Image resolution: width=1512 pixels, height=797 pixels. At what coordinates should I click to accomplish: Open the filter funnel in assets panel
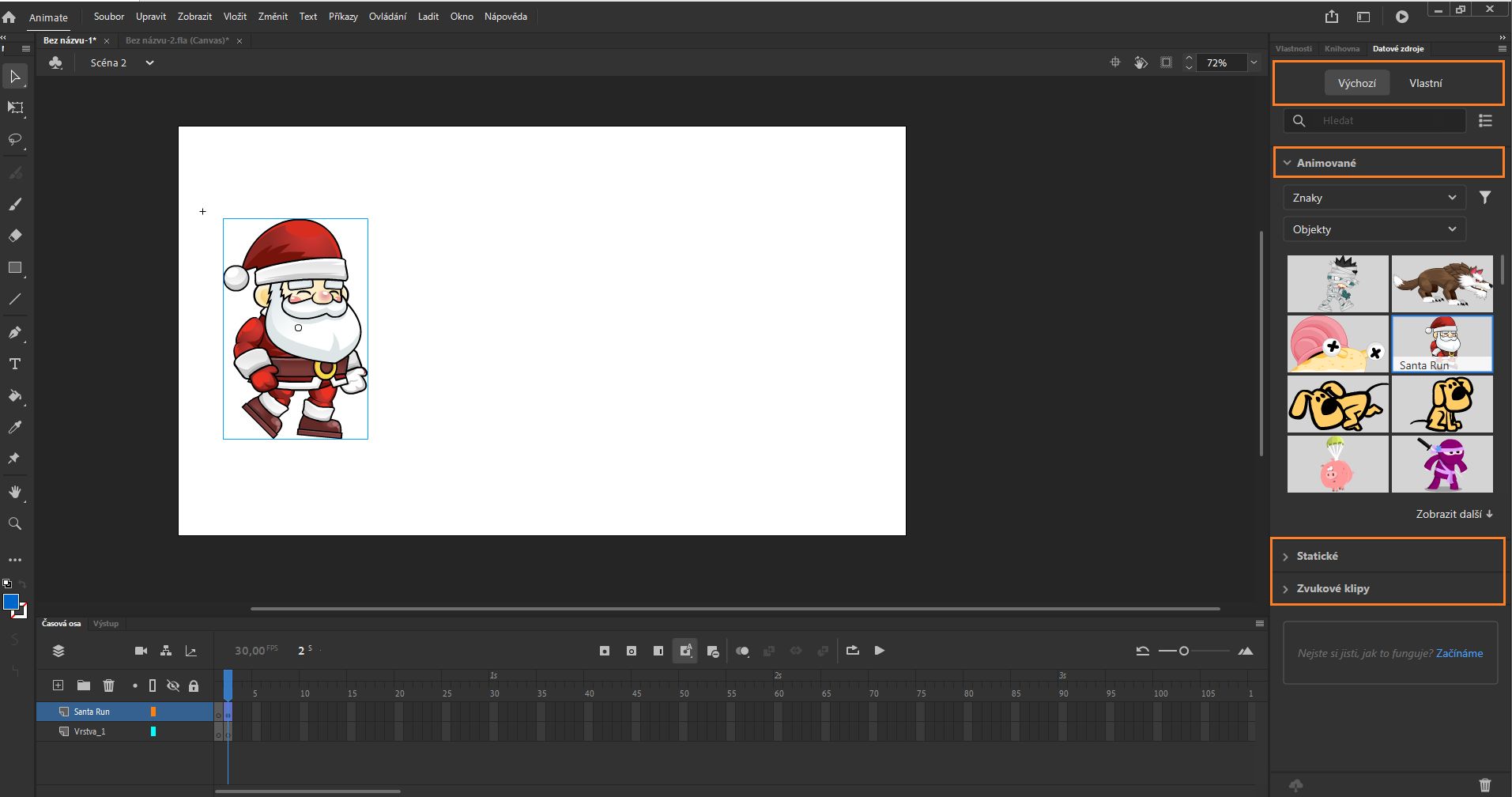pyautogui.click(x=1485, y=198)
